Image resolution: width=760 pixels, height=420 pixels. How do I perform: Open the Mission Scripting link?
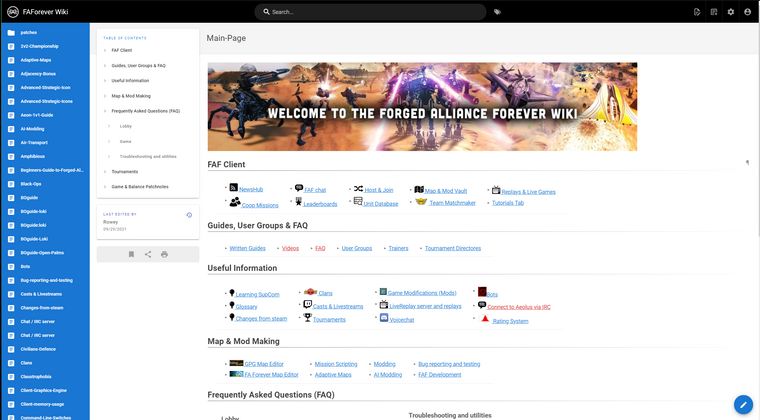[336, 364]
